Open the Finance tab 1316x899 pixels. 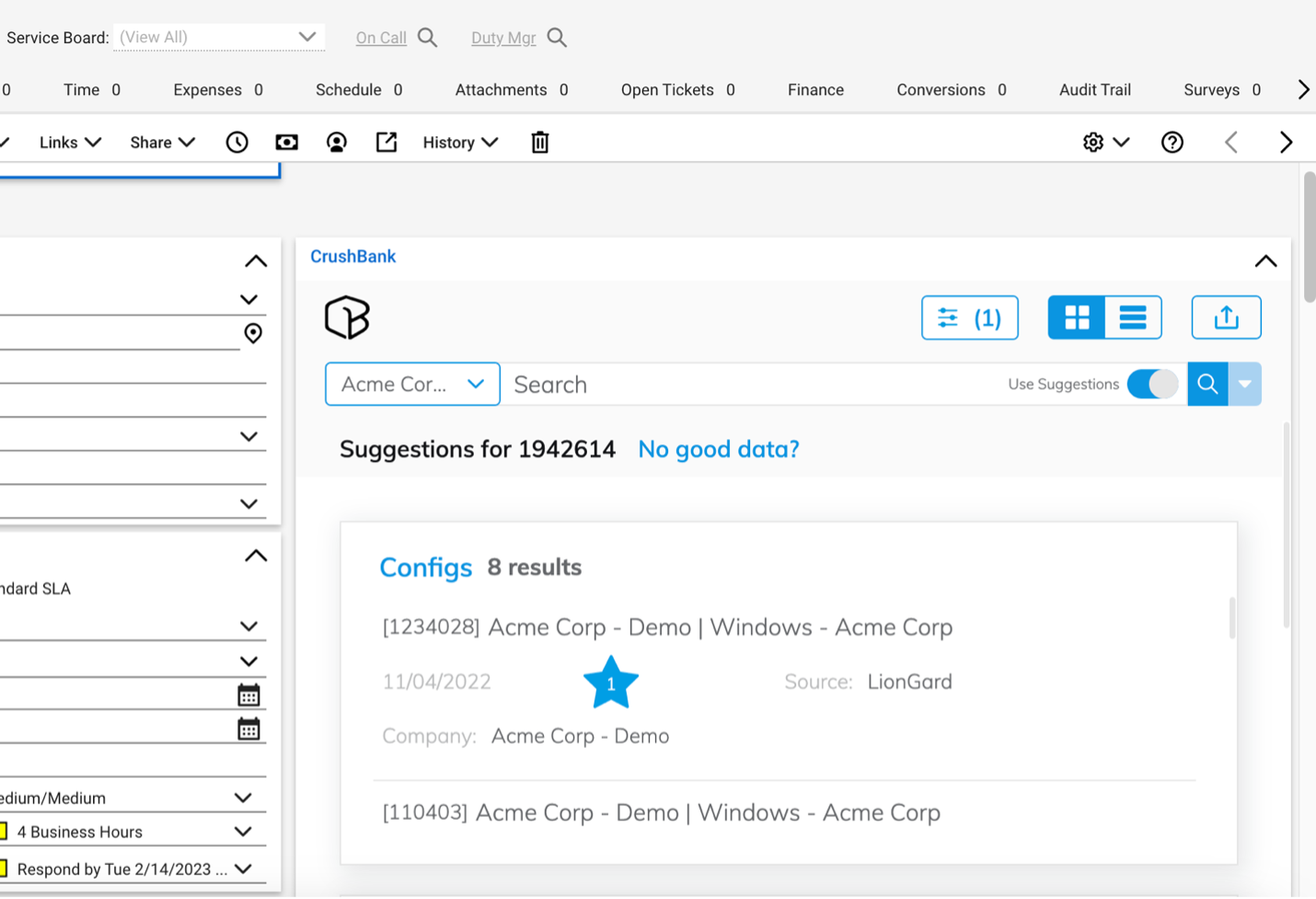tap(815, 89)
